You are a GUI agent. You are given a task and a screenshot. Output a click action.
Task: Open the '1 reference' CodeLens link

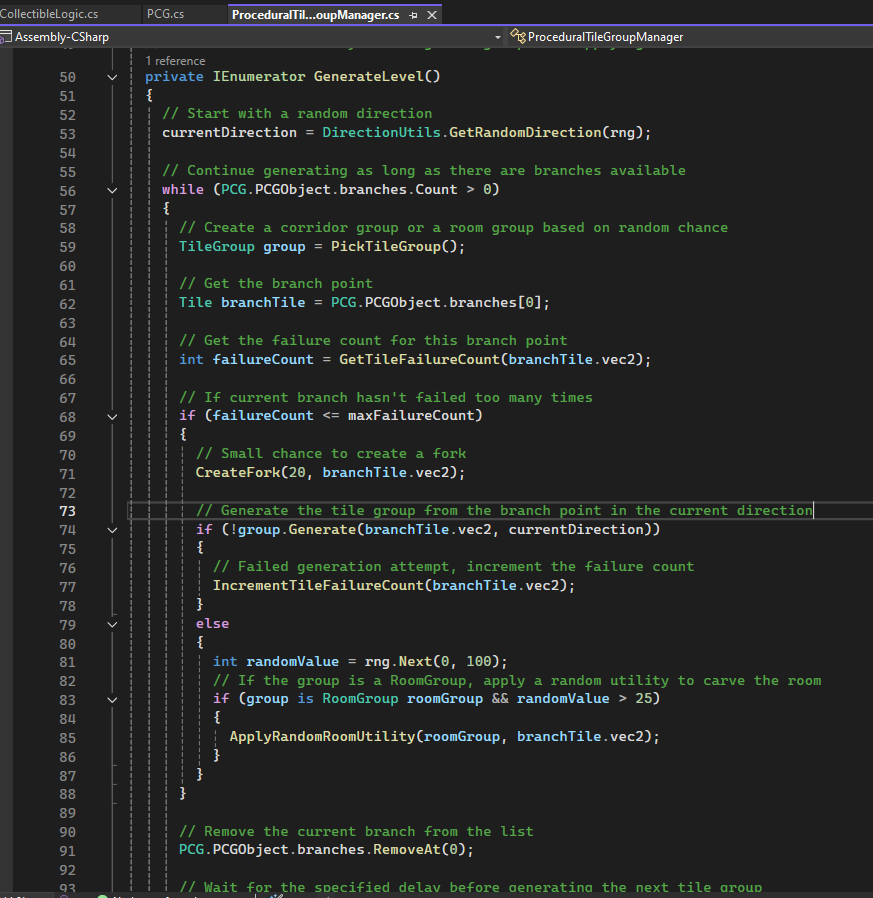tap(175, 62)
